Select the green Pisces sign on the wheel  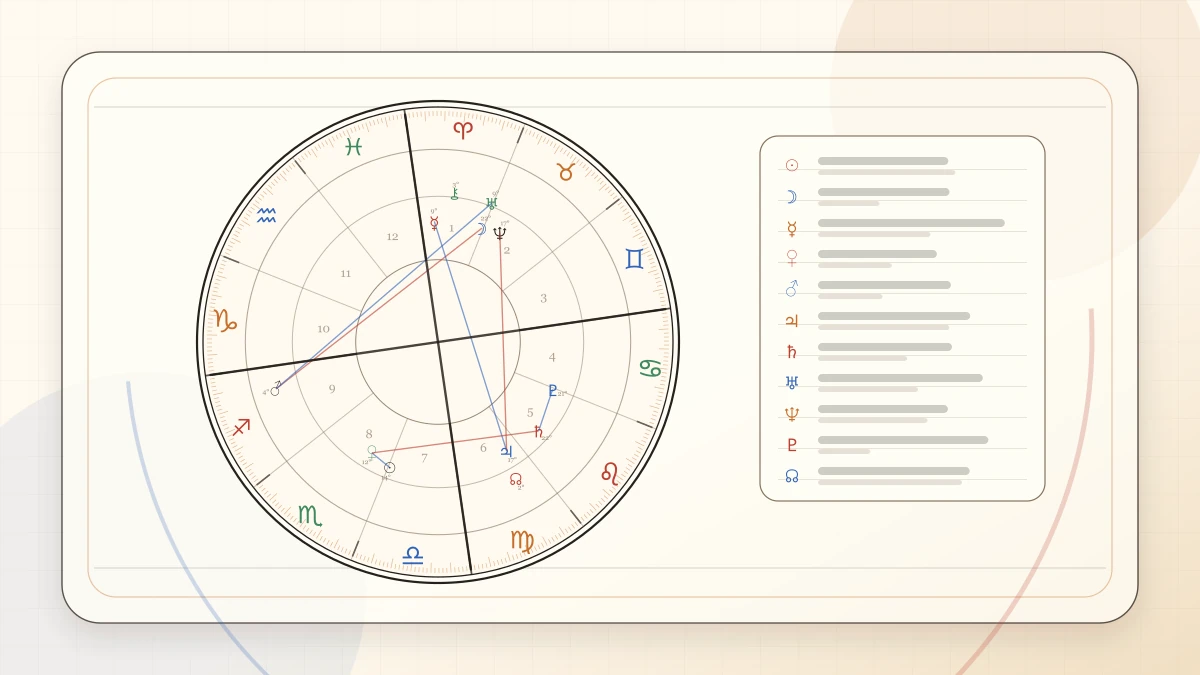click(x=353, y=147)
